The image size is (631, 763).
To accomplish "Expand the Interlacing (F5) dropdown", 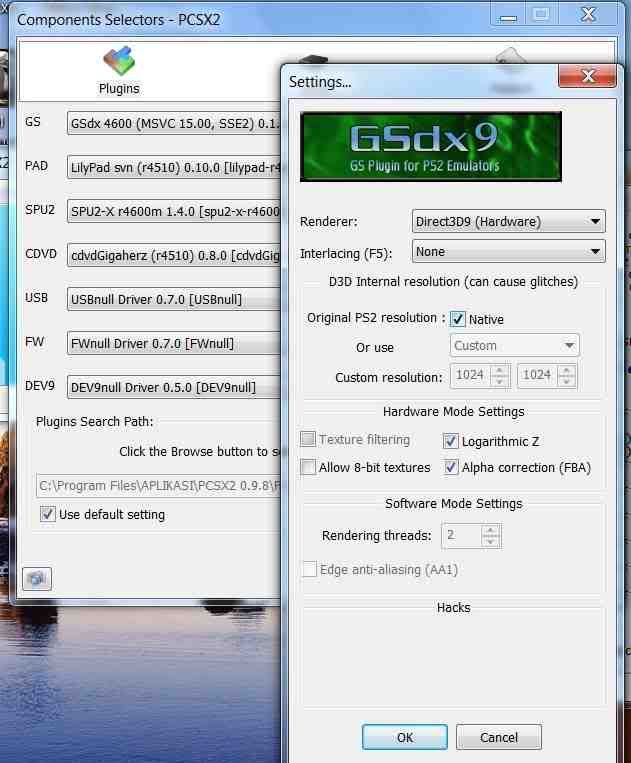I will tap(508, 252).
